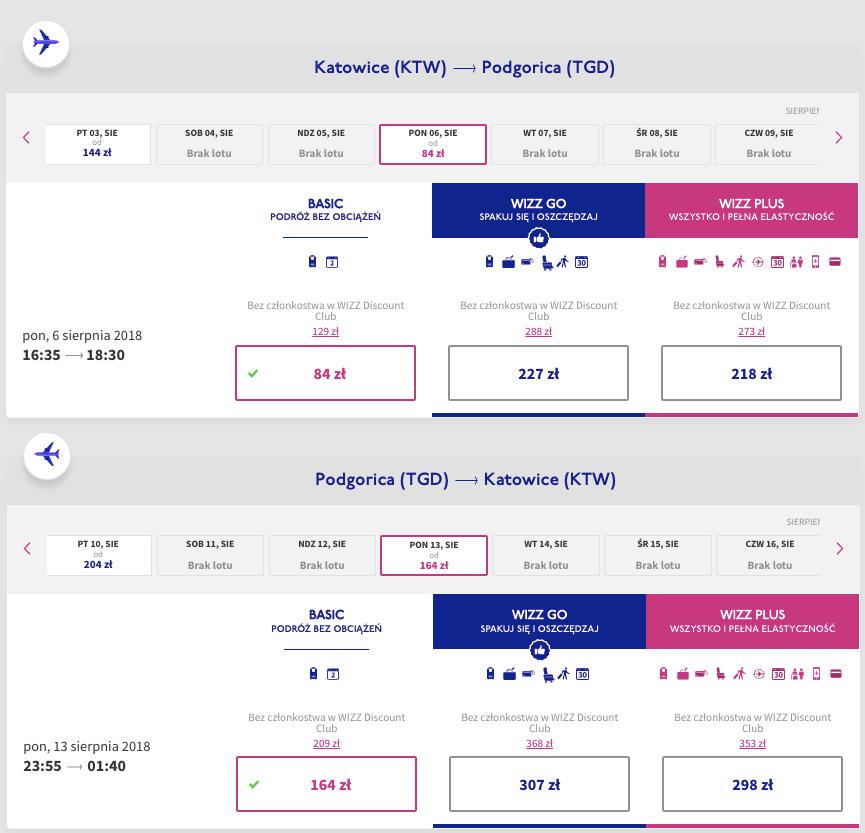Click the return flight airplane icon
The height and width of the screenshot is (833, 865).
pyautogui.click(x=47, y=455)
